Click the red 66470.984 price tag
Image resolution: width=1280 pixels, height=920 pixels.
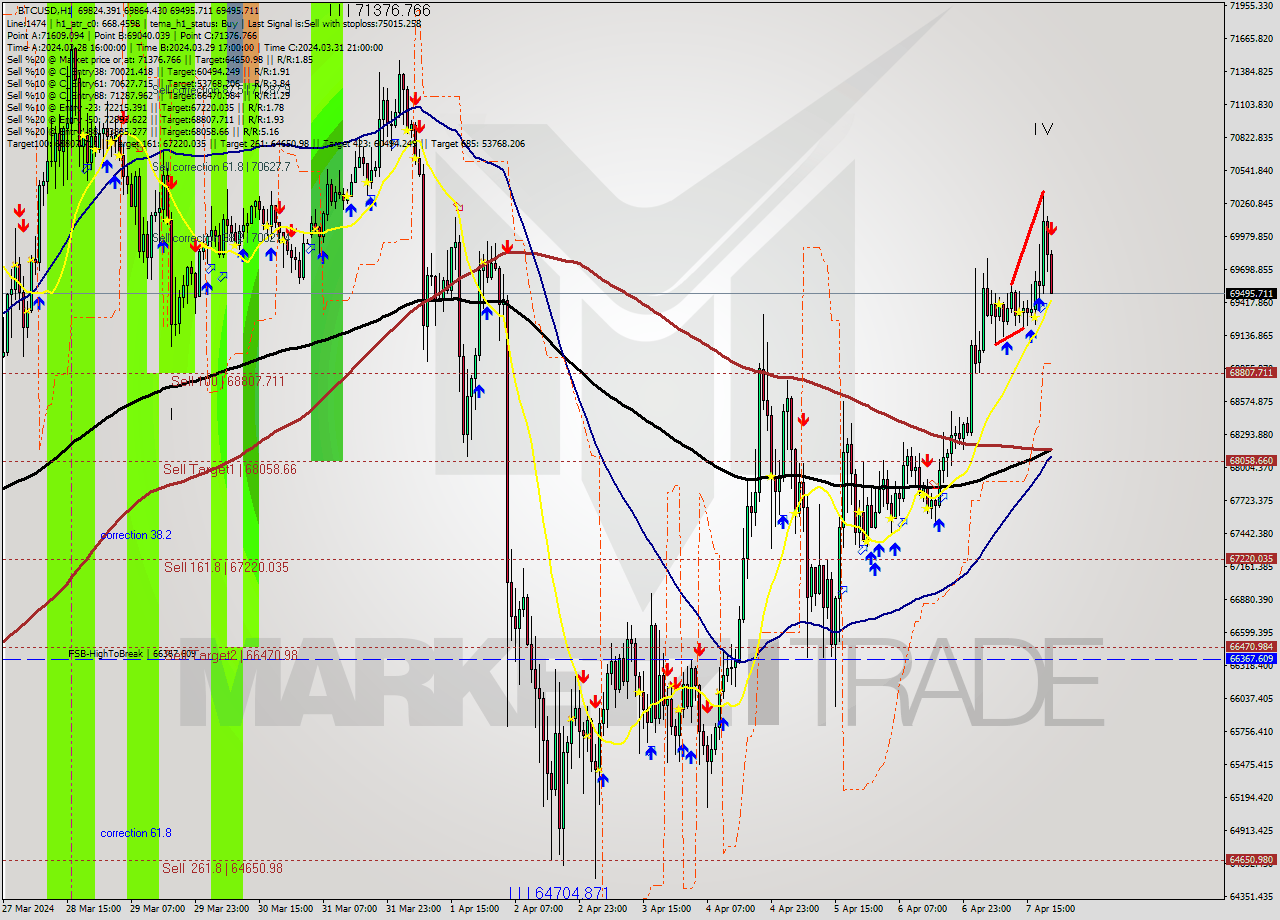(x=1250, y=647)
